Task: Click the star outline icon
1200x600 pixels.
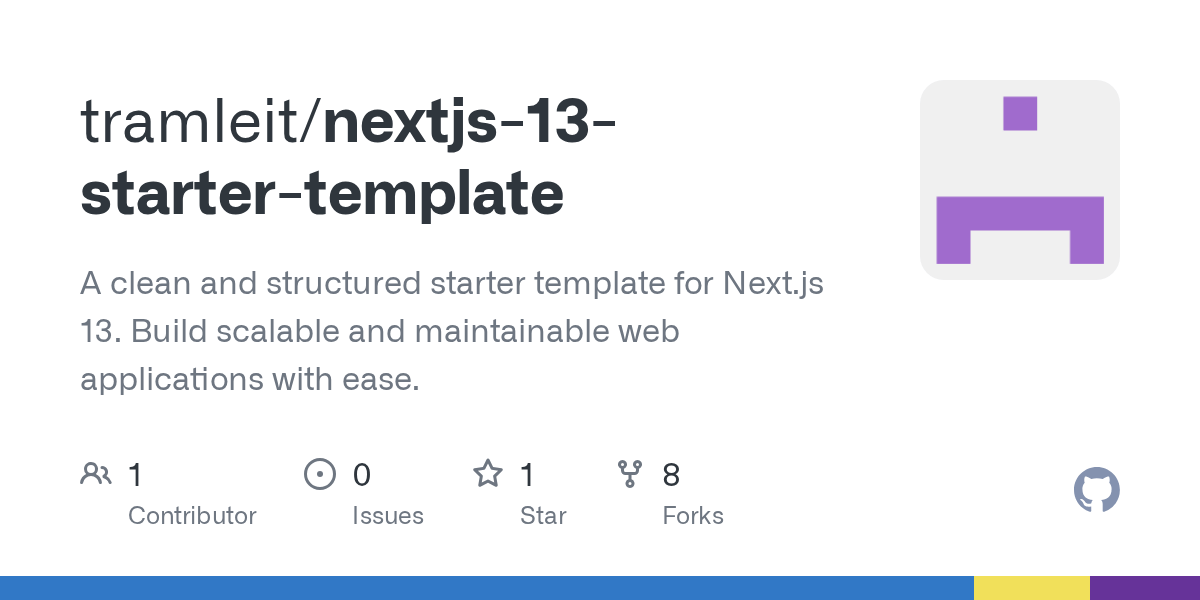Action: coord(488,473)
